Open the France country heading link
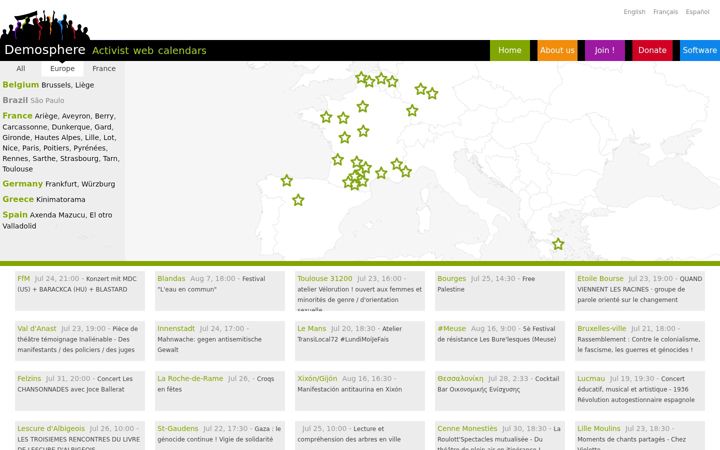The image size is (720, 450). (x=17, y=116)
